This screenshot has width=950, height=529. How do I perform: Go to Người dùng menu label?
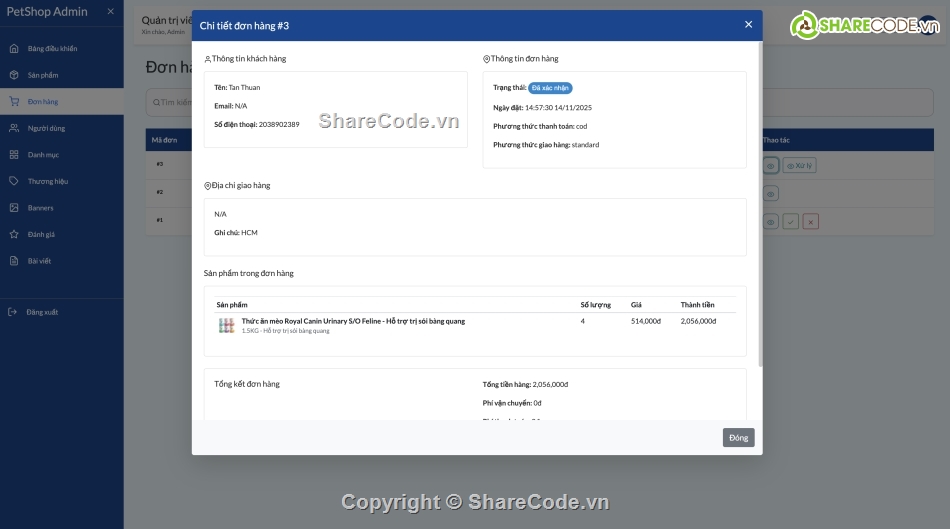tap(46, 128)
